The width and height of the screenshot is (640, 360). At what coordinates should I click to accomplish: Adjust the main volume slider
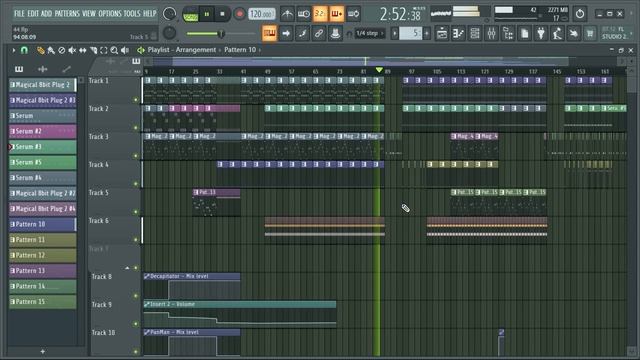pos(220,33)
